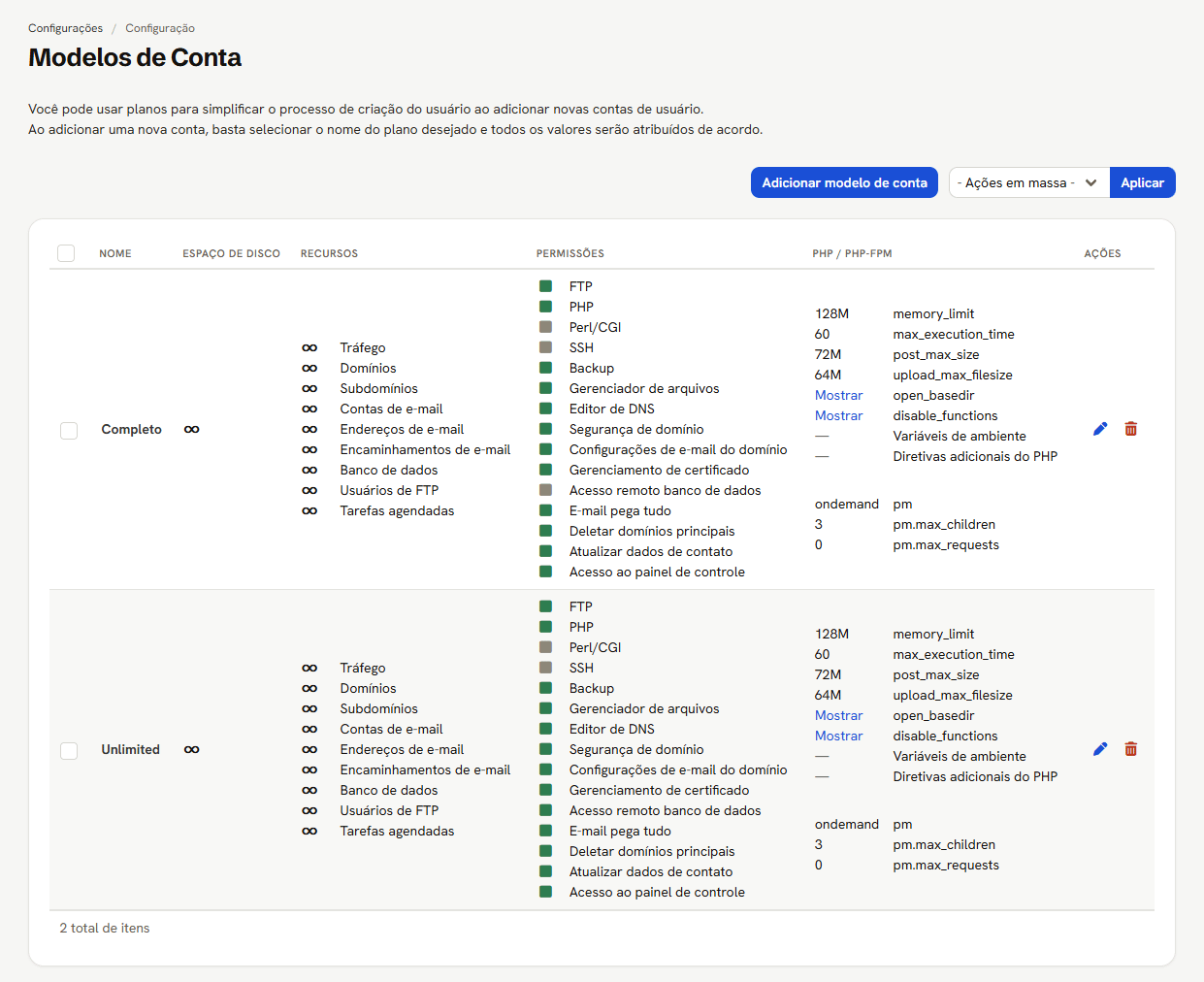The width and height of the screenshot is (1204, 982).
Task: Click 'Encaminhamentos de e-mail' in Unlimited resources
Action: pyautogui.click(x=425, y=769)
